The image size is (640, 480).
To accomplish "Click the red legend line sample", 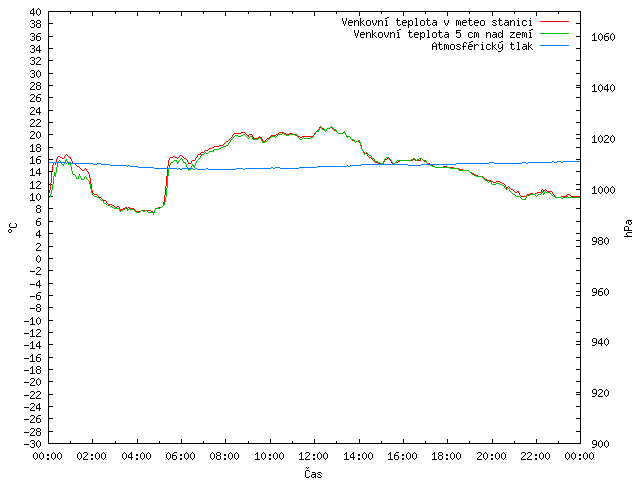I will pyautogui.click(x=554, y=21).
